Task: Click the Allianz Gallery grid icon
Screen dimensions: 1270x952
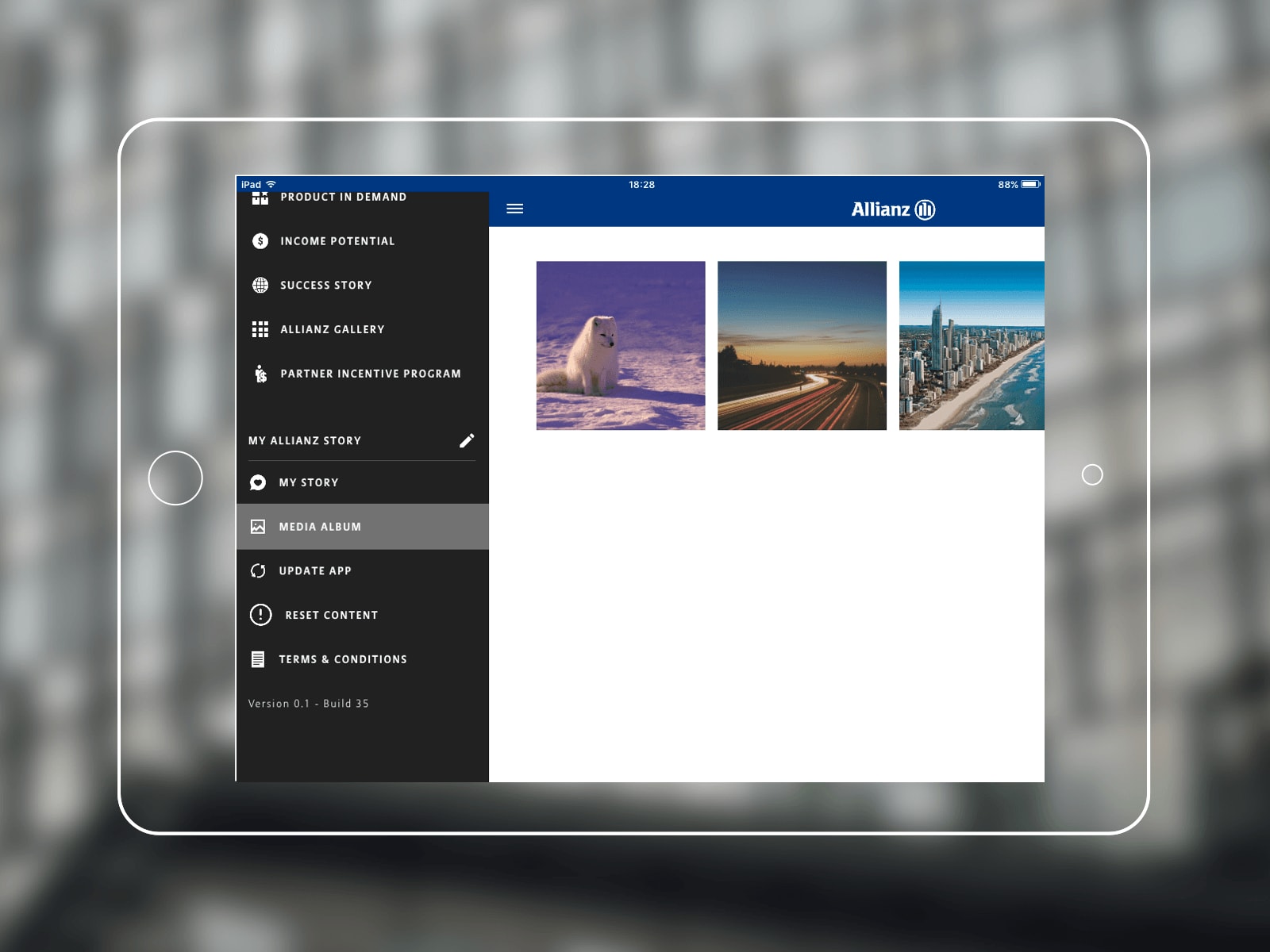Action: pos(260,329)
